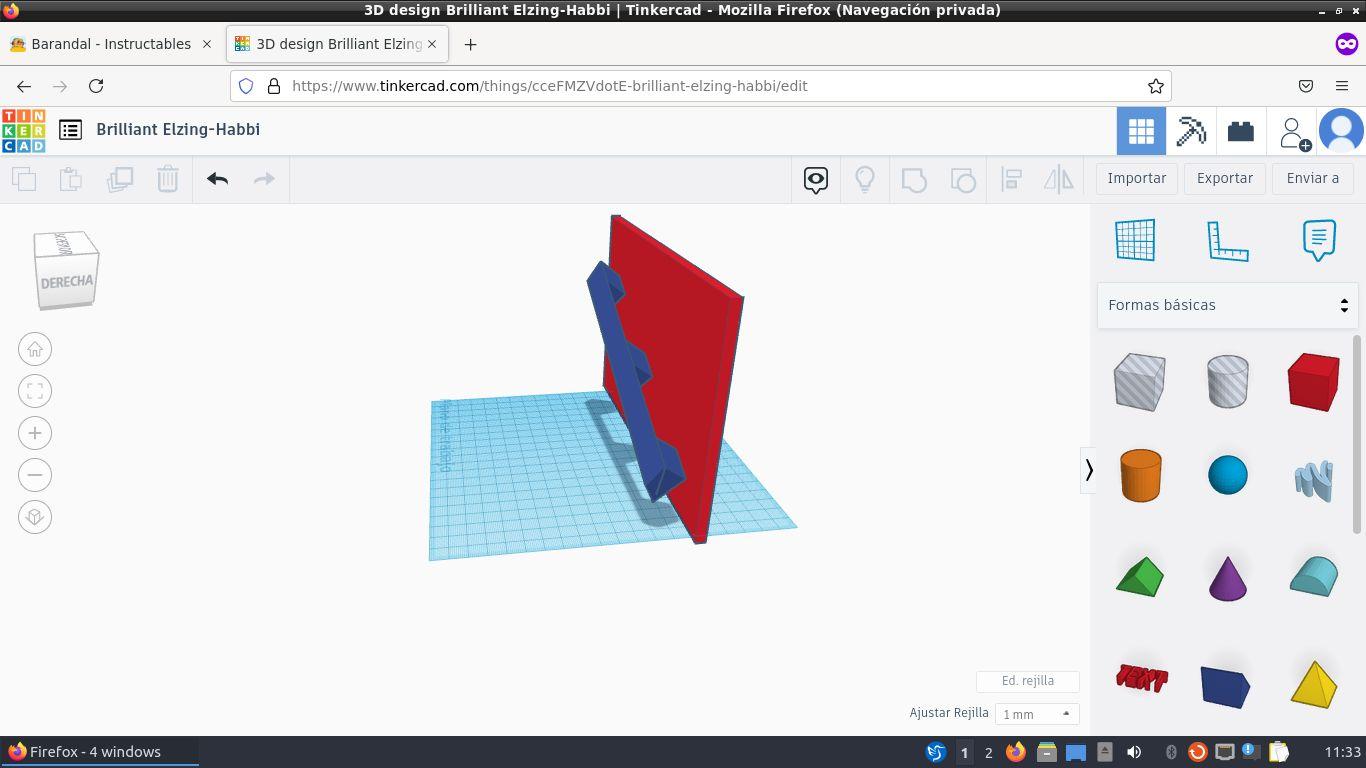This screenshot has height=768, width=1366.
Task: Zoom out the workplane view
Action: [35, 475]
